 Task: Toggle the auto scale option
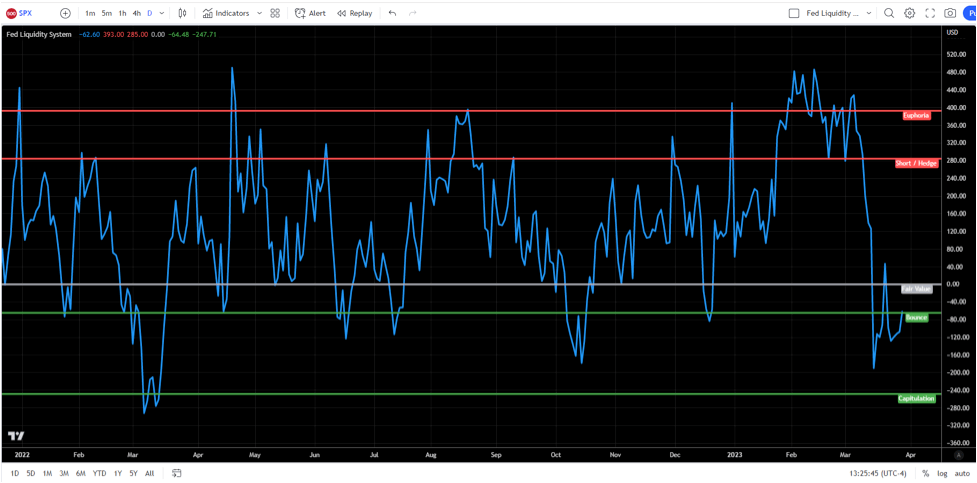pyautogui.click(x=962, y=473)
